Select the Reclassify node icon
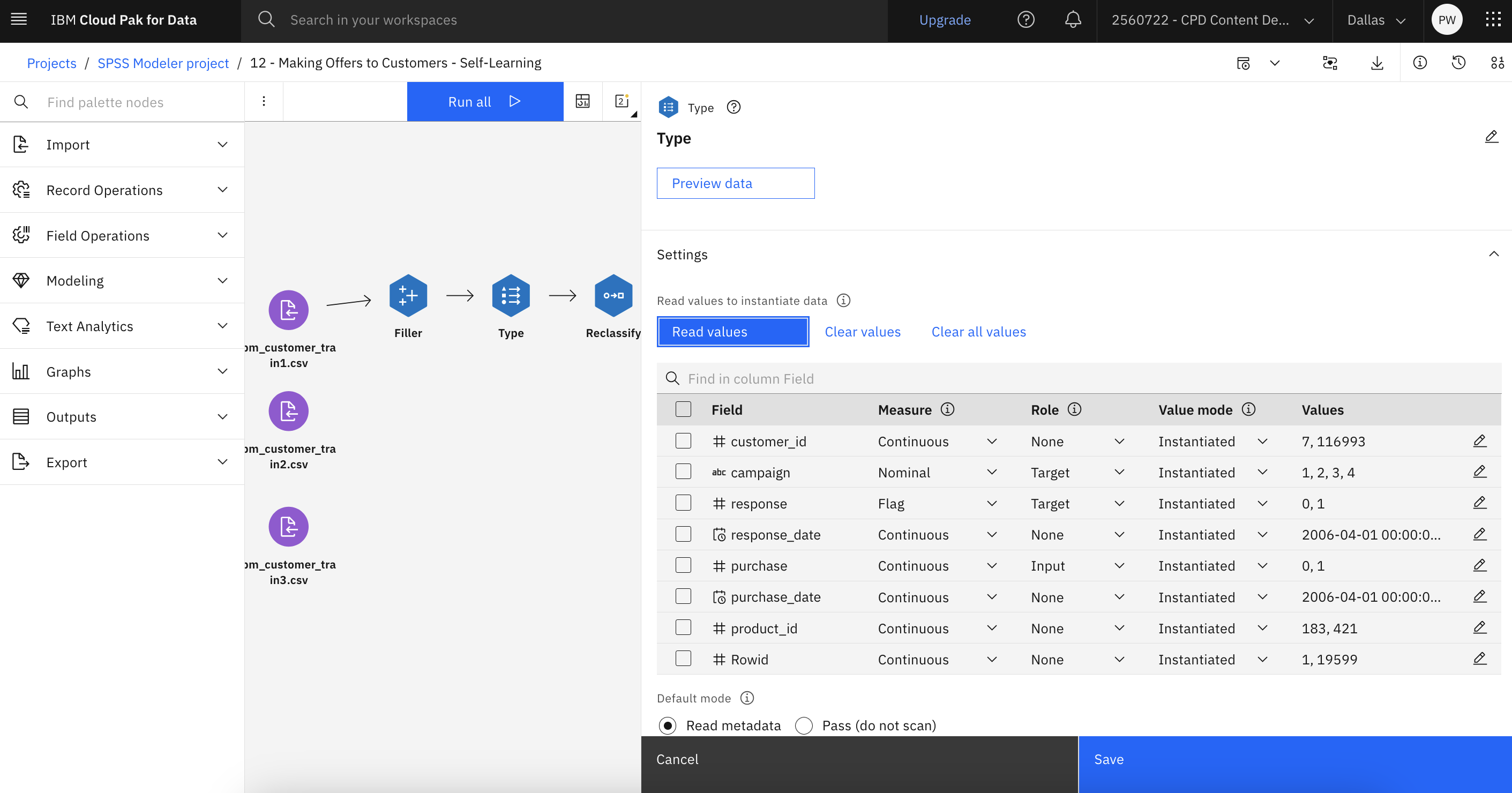Image resolution: width=1512 pixels, height=793 pixels. tap(613, 295)
